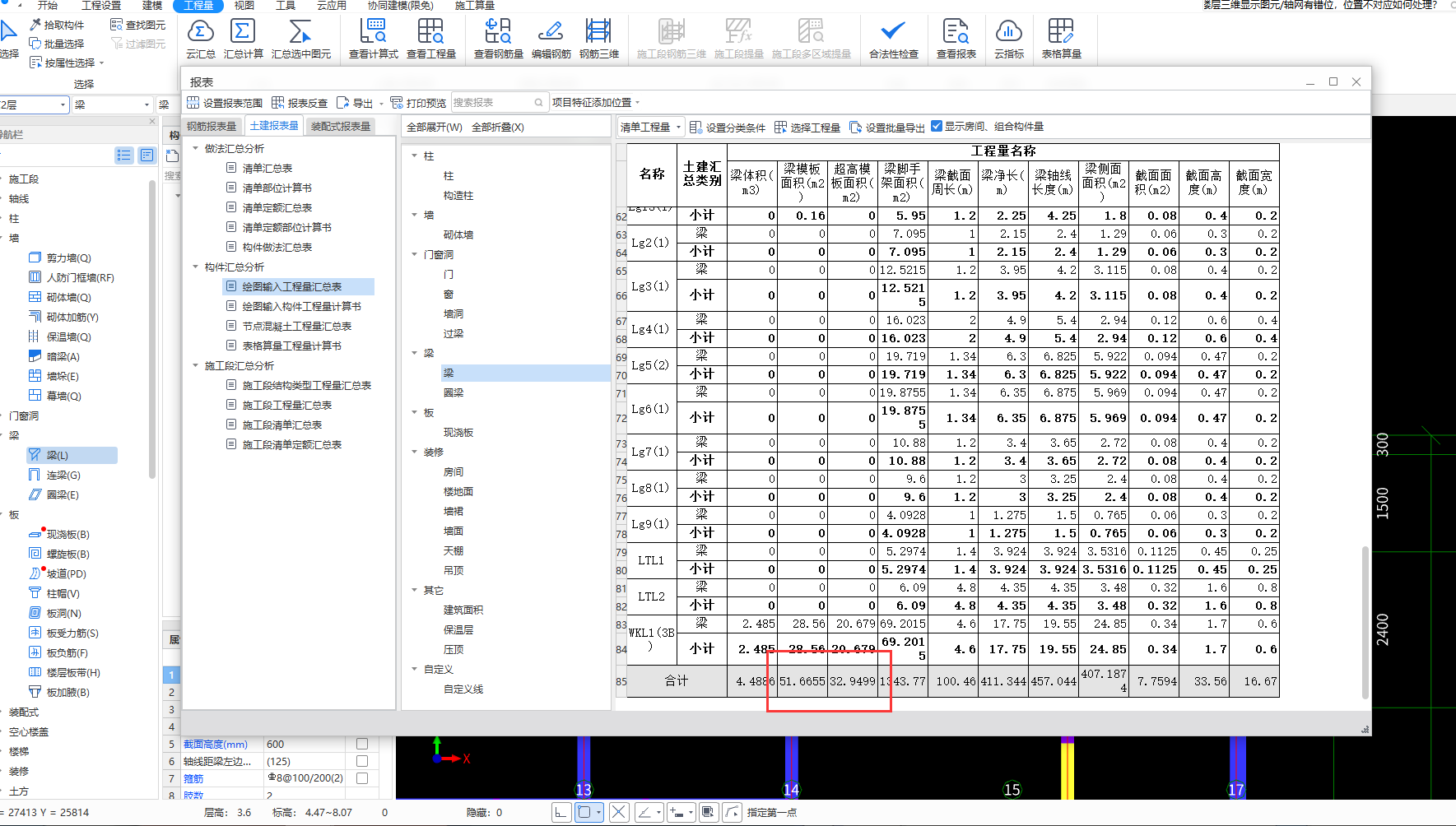Open 工程量 ribbon tab
1456x826 pixels.
pyautogui.click(x=198, y=5)
